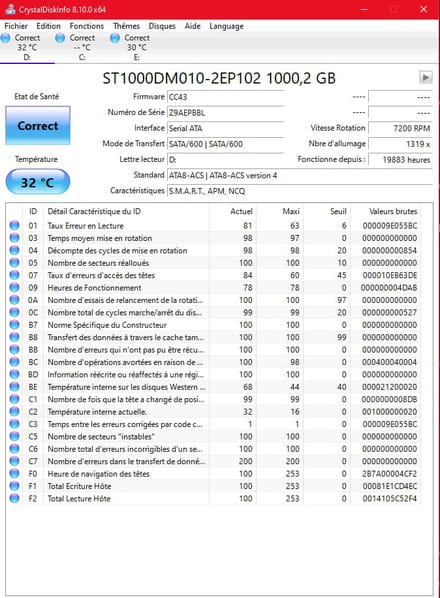Click the status dot for ID 07
Screen dimensions: 440x598
pos(14,275)
